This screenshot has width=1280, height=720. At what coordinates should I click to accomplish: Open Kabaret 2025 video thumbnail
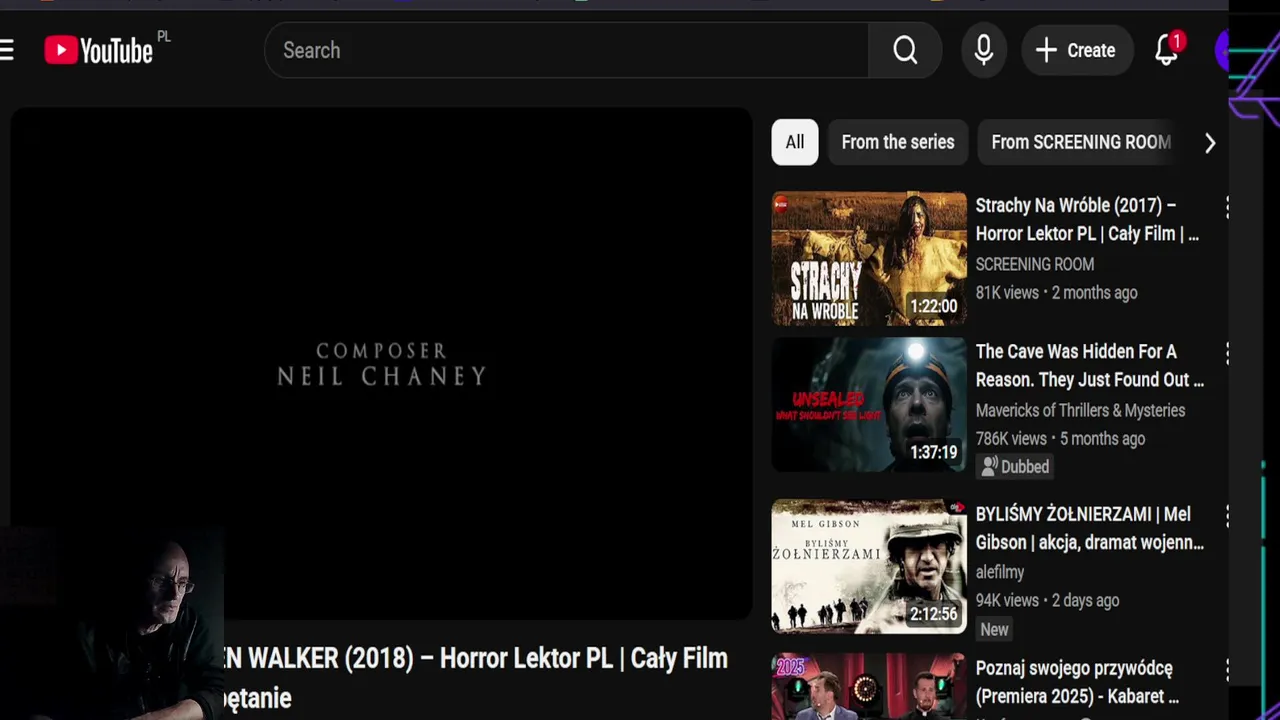click(869, 687)
